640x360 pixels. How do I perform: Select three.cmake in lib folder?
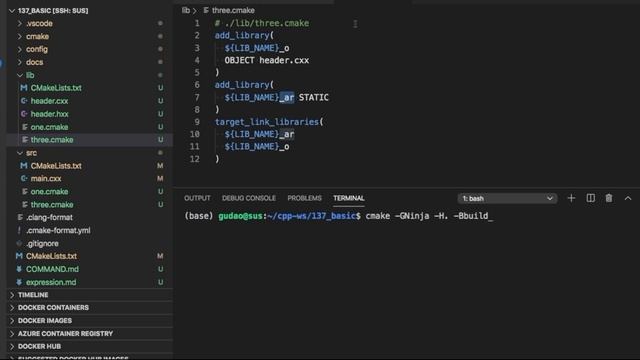[52, 140]
